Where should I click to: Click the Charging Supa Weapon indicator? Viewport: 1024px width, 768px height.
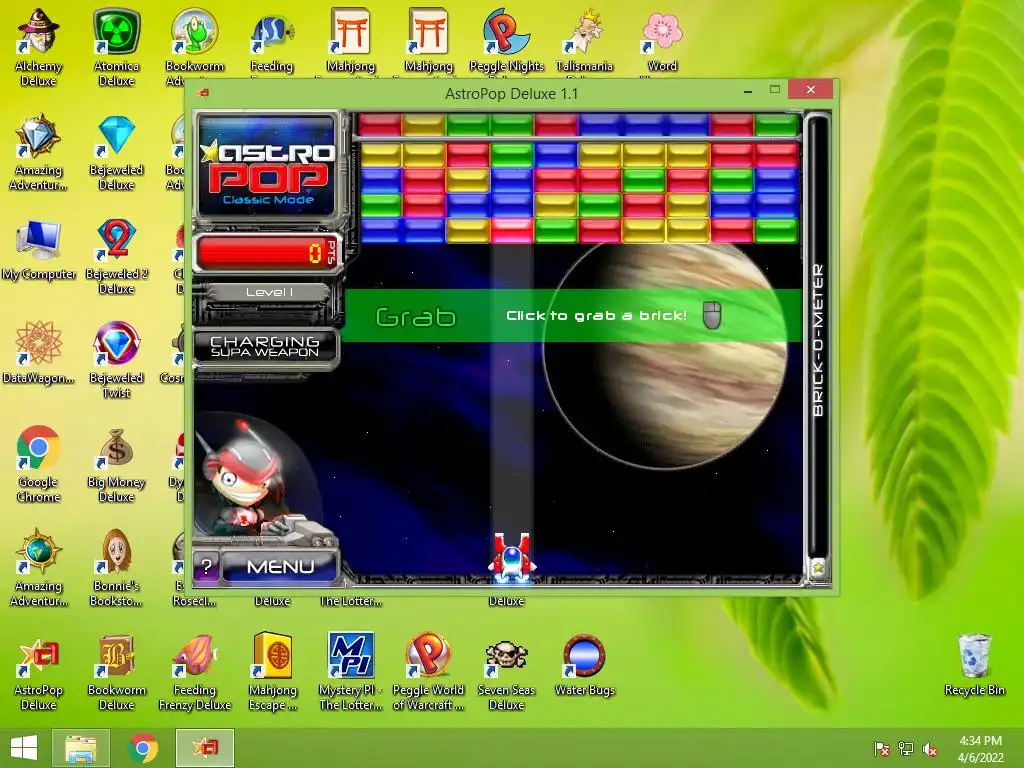coord(265,347)
